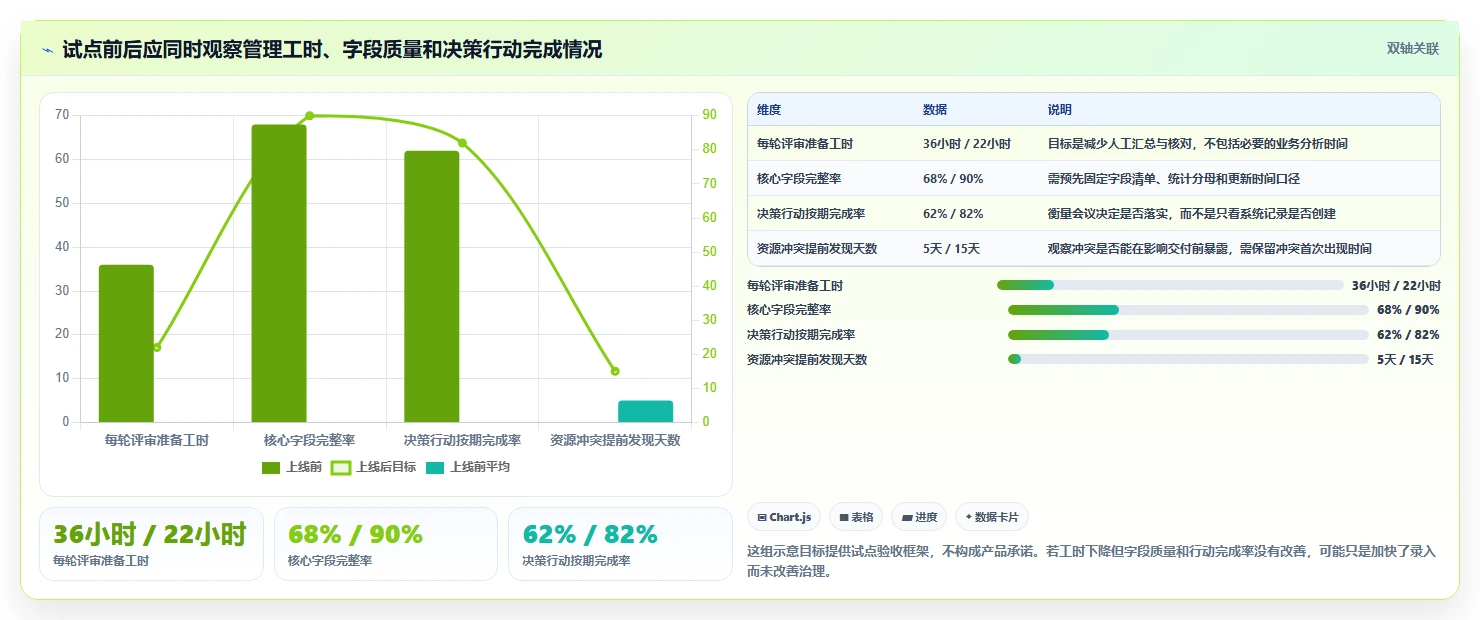Screen dimensions: 1480x620
Task: Click the 核心字段完整率 progress bar
Action: pyautogui.click(x=1188, y=310)
